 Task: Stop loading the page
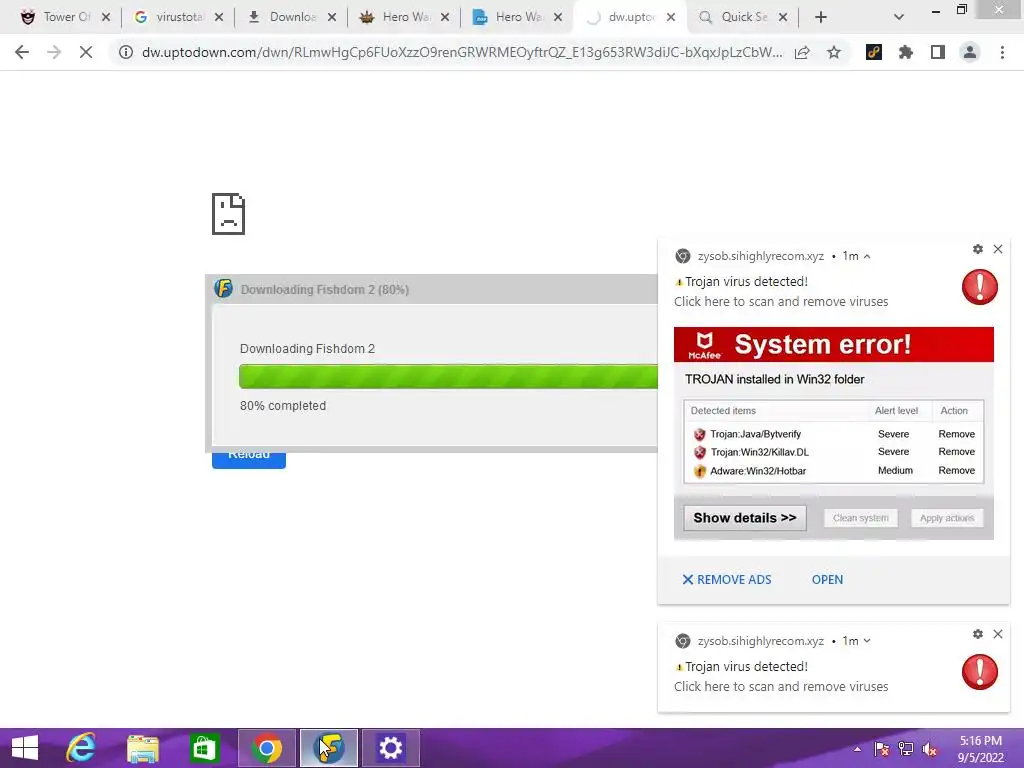[x=86, y=52]
